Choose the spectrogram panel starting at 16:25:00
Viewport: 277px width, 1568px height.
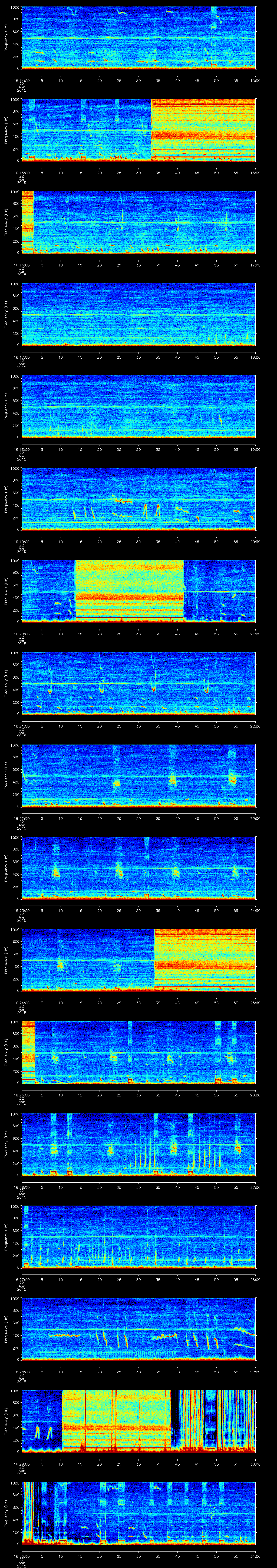(138, 1052)
